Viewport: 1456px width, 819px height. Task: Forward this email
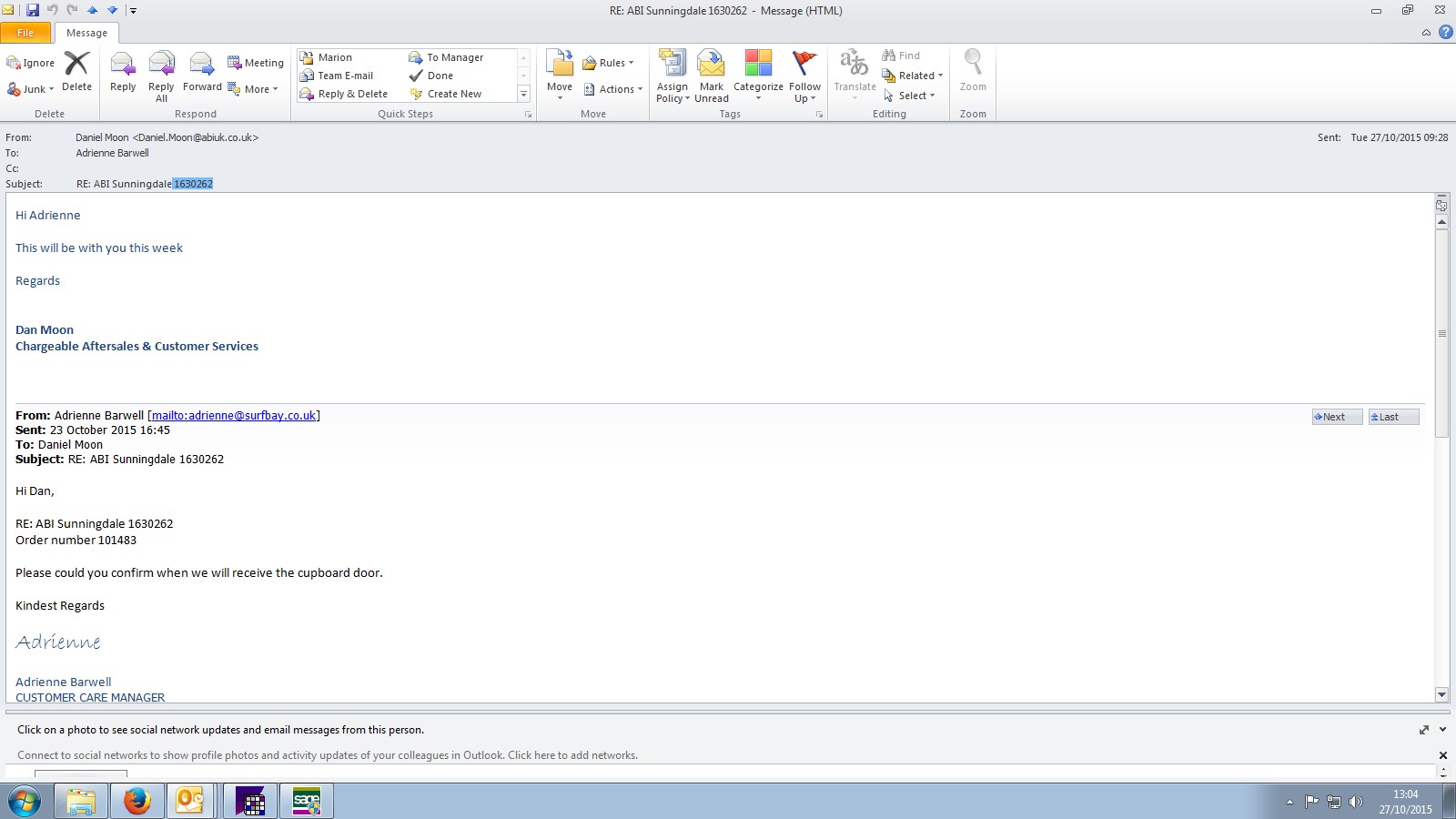point(202,73)
